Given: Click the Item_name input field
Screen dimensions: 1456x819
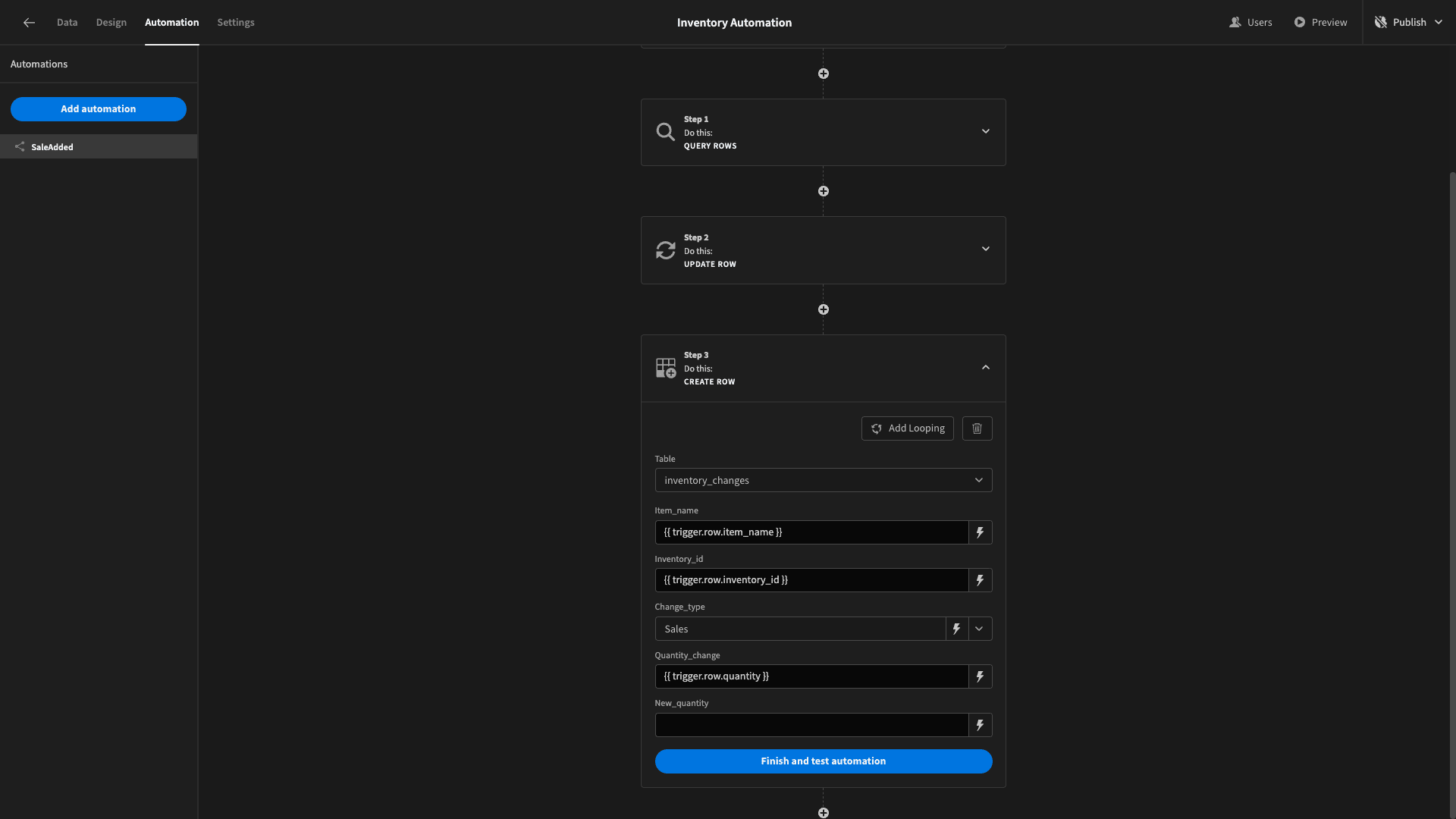Looking at the screenshot, I should (811, 532).
